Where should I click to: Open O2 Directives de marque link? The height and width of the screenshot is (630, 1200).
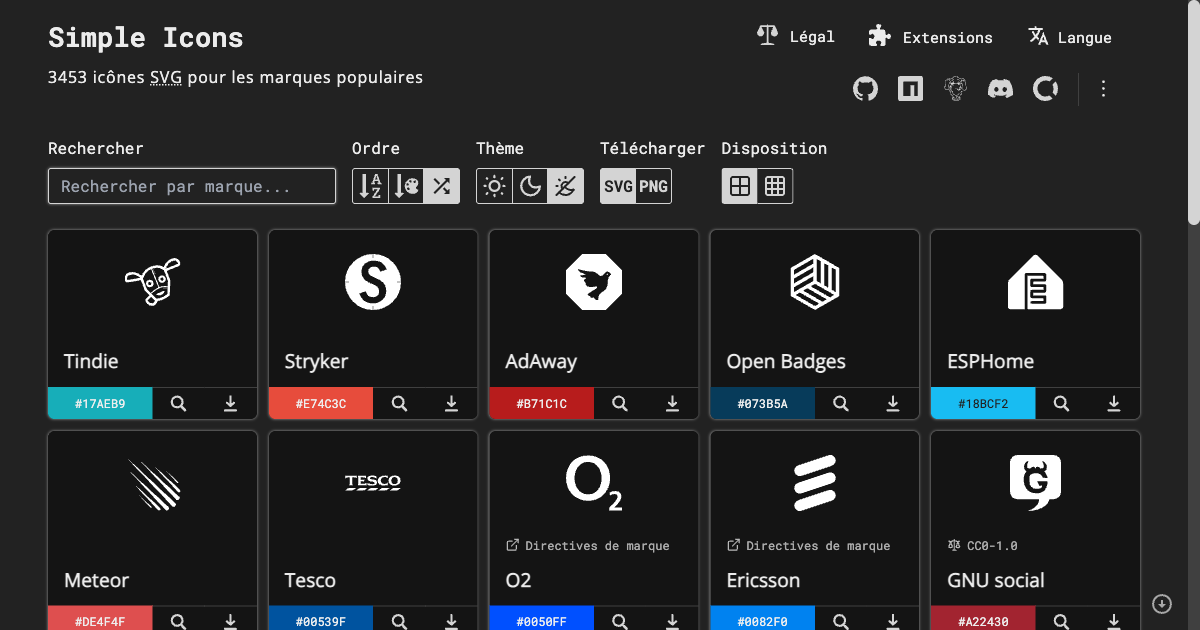(588, 546)
